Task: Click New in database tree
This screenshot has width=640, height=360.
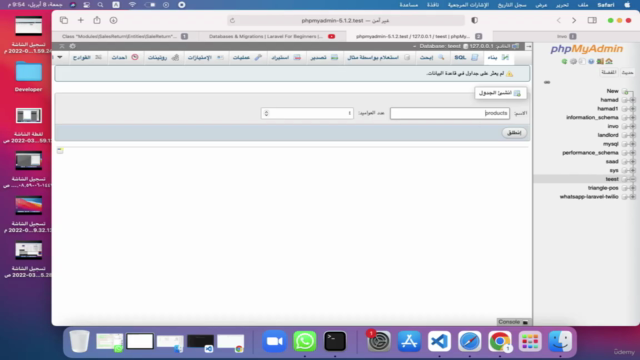Action: click(612, 91)
